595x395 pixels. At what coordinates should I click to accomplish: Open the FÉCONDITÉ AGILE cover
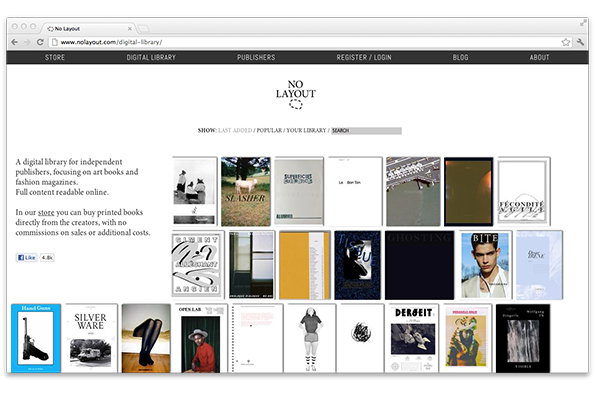(523, 191)
